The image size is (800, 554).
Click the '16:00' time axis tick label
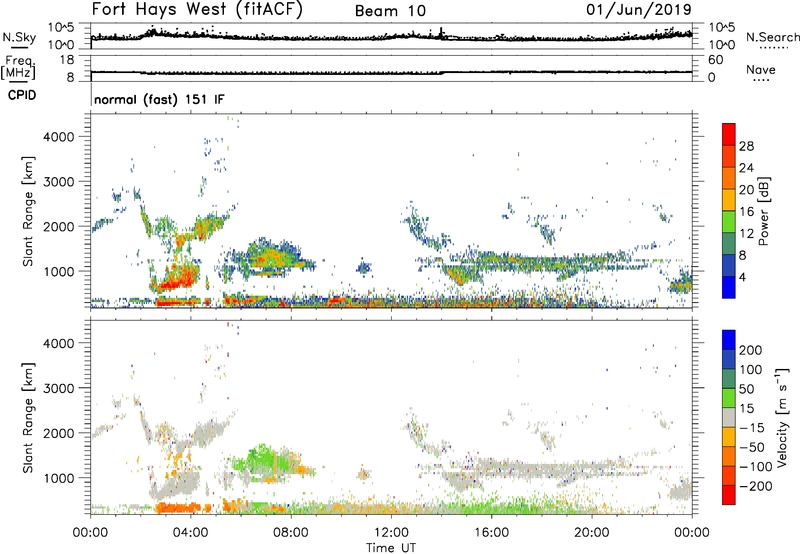pos(491,533)
